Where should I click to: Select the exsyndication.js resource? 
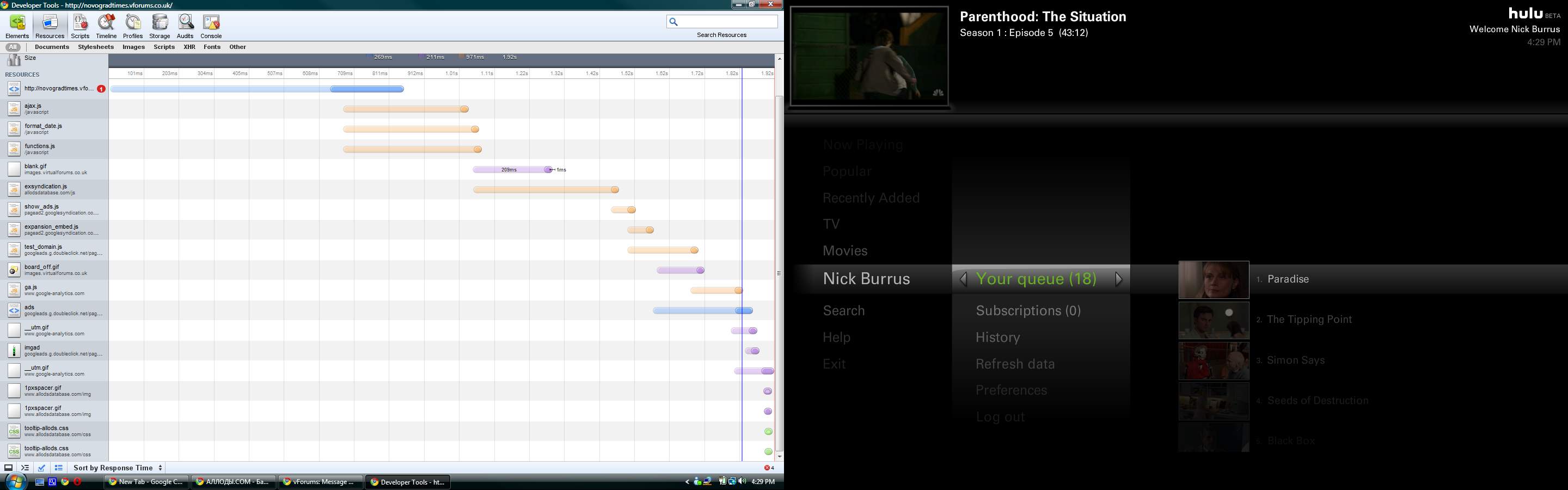coord(54,189)
